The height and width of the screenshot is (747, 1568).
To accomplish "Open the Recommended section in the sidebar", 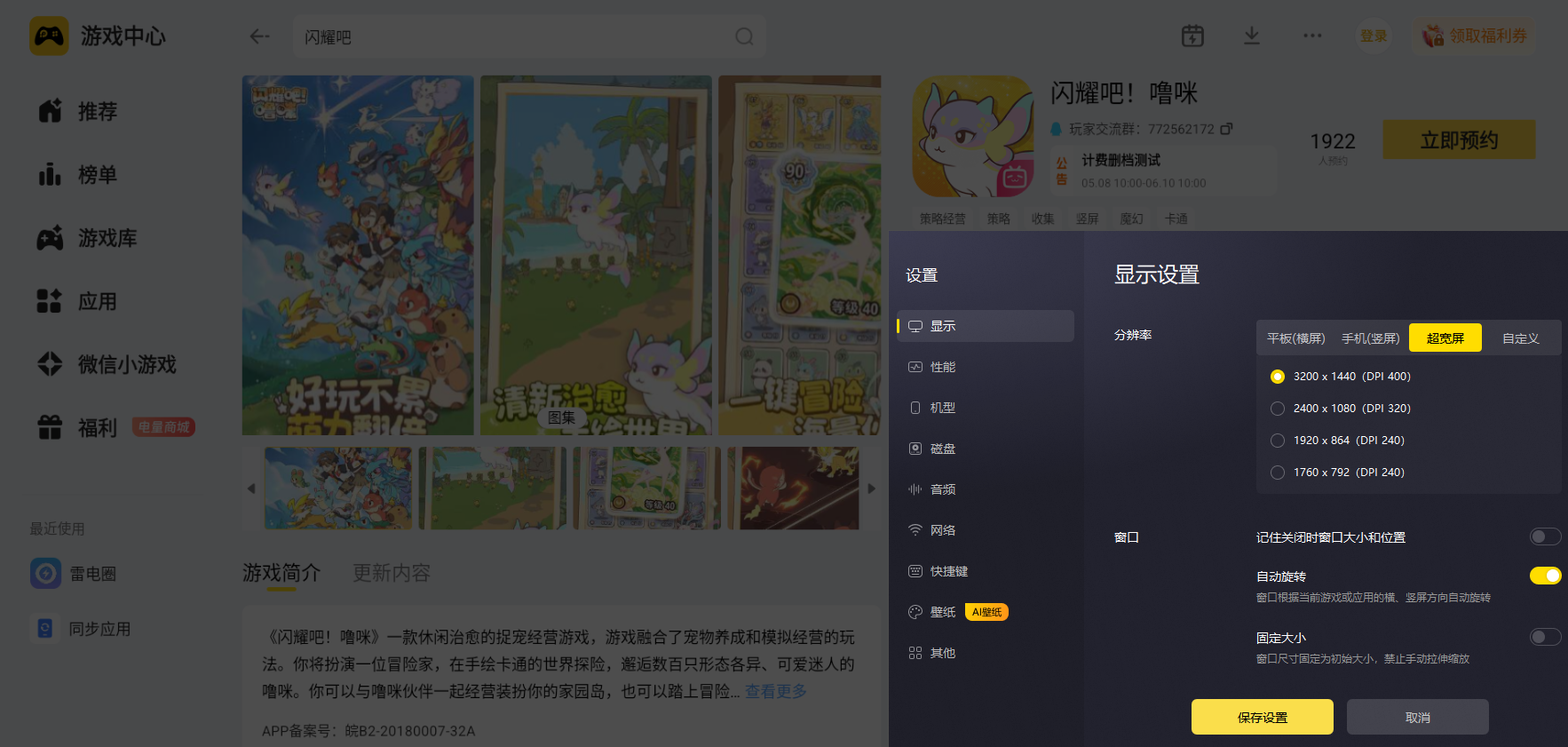I will coord(80,111).
